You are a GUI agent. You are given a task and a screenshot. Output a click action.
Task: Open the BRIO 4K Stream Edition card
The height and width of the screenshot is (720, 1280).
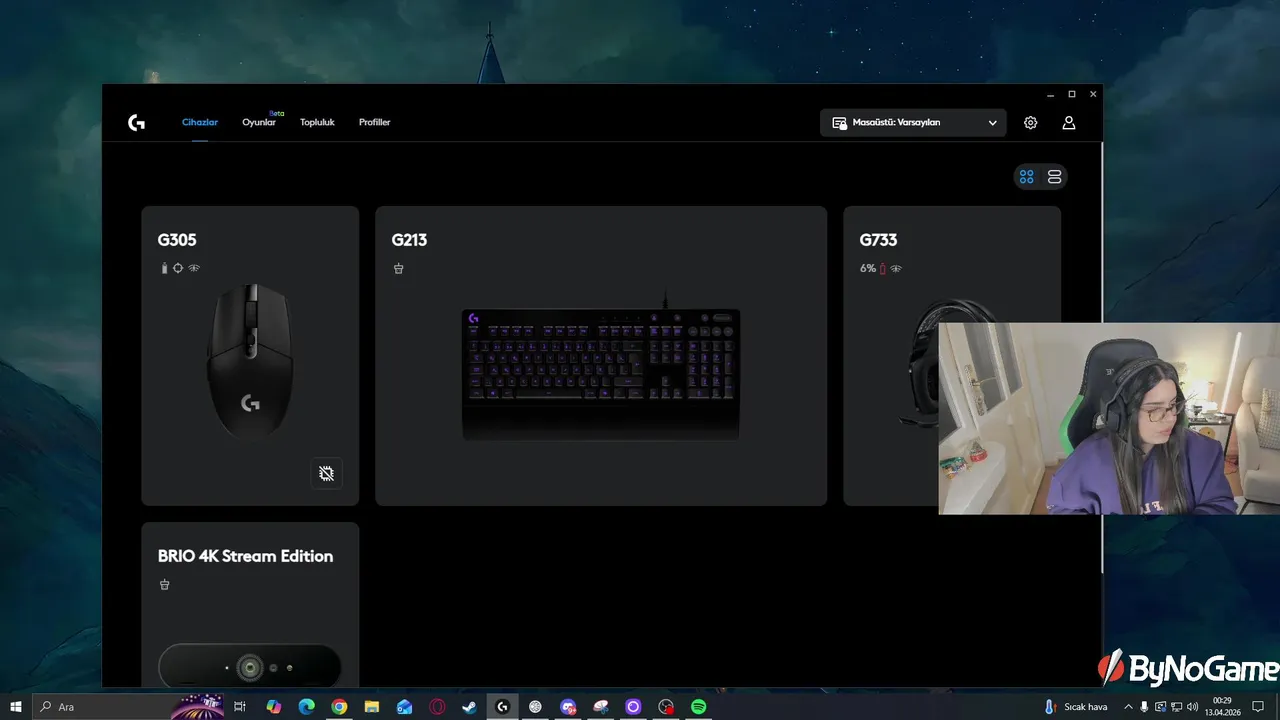coord(250,604)
